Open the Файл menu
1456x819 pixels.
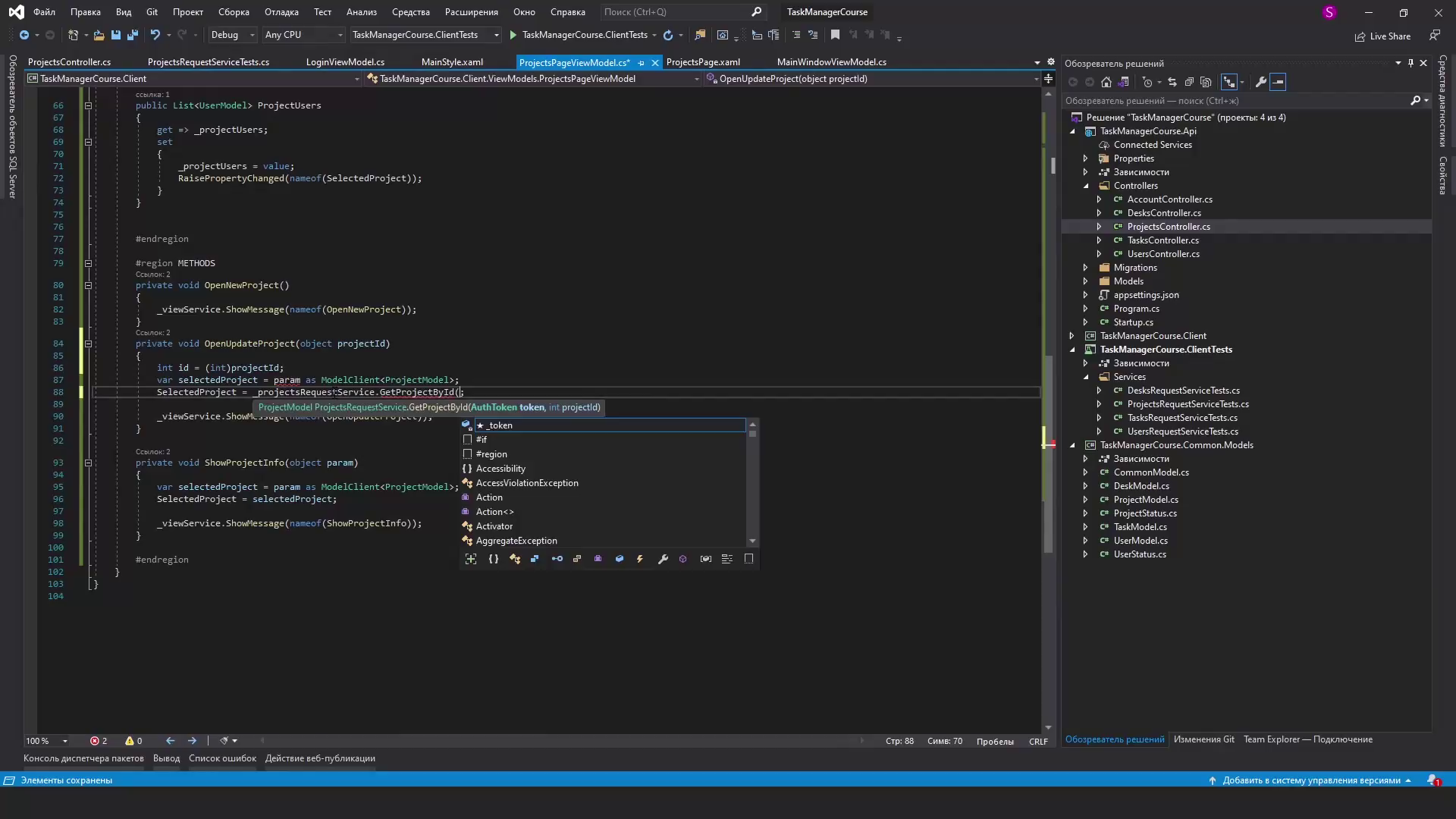(44, 12)
